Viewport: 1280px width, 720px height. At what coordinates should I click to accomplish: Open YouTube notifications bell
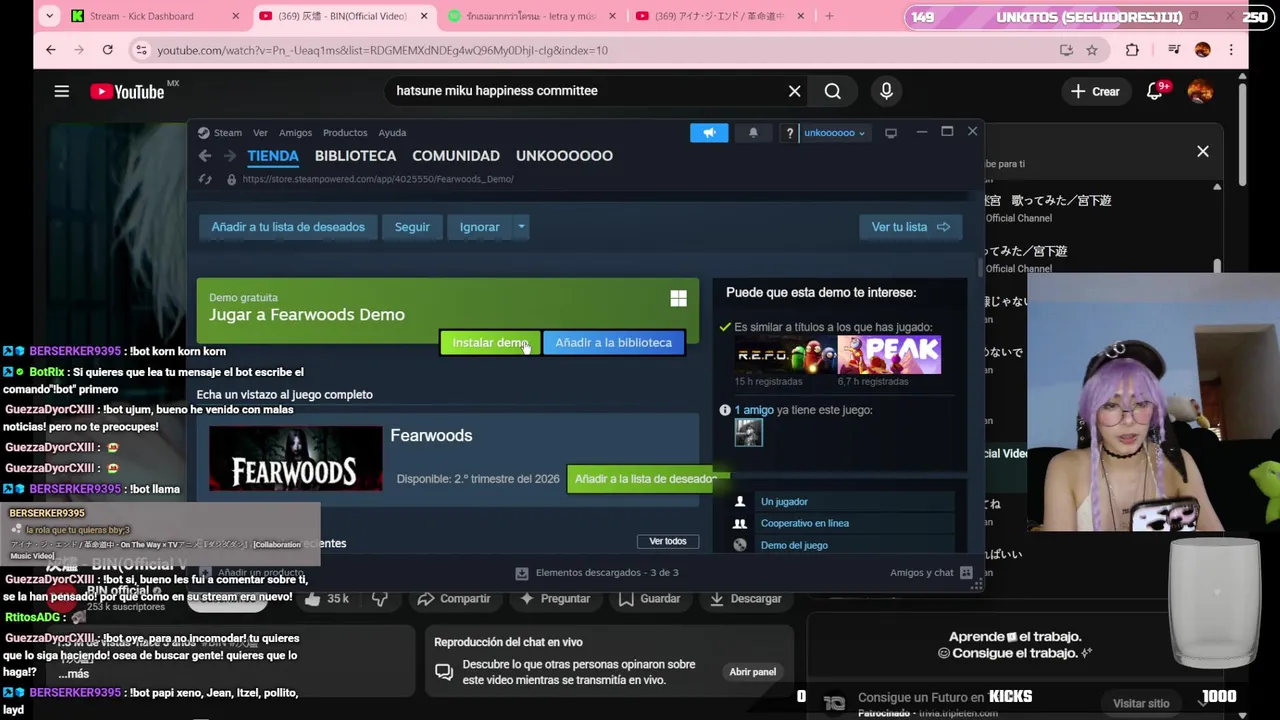tap(1155, 91)
